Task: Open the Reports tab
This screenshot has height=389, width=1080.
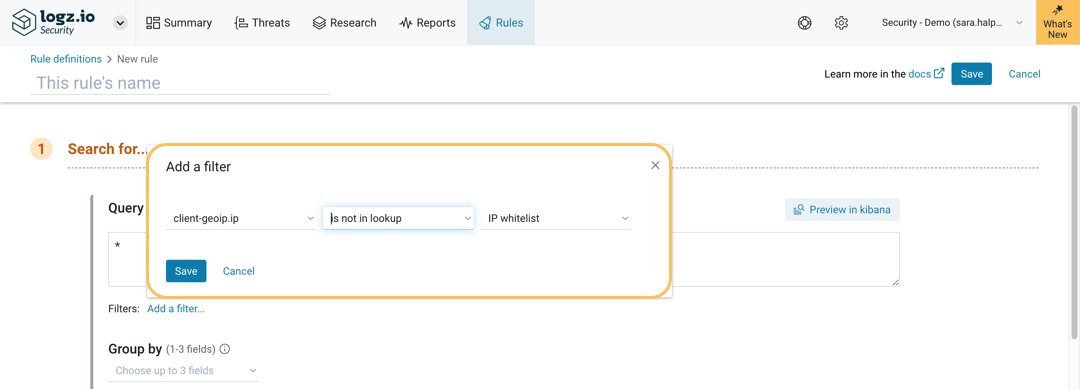Action: click(x=427, y=23)
